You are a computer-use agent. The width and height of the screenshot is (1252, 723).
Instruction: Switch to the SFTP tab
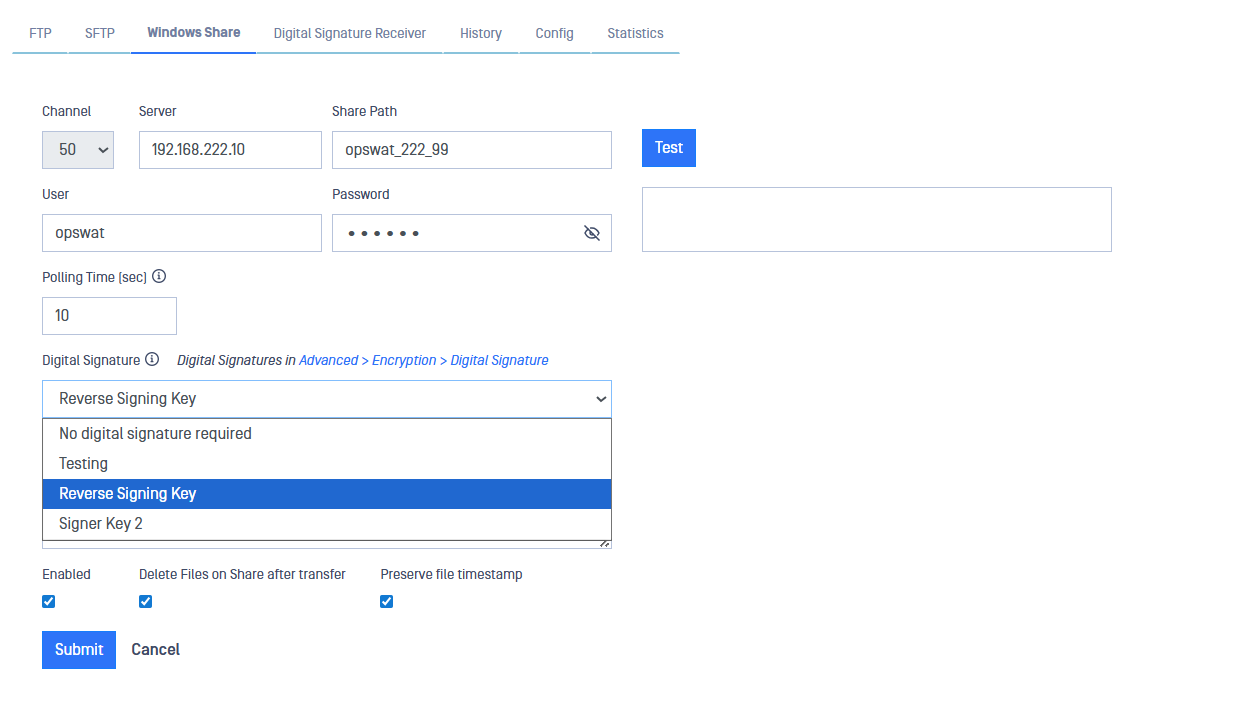pyautogui.click(x=100, y=33)
